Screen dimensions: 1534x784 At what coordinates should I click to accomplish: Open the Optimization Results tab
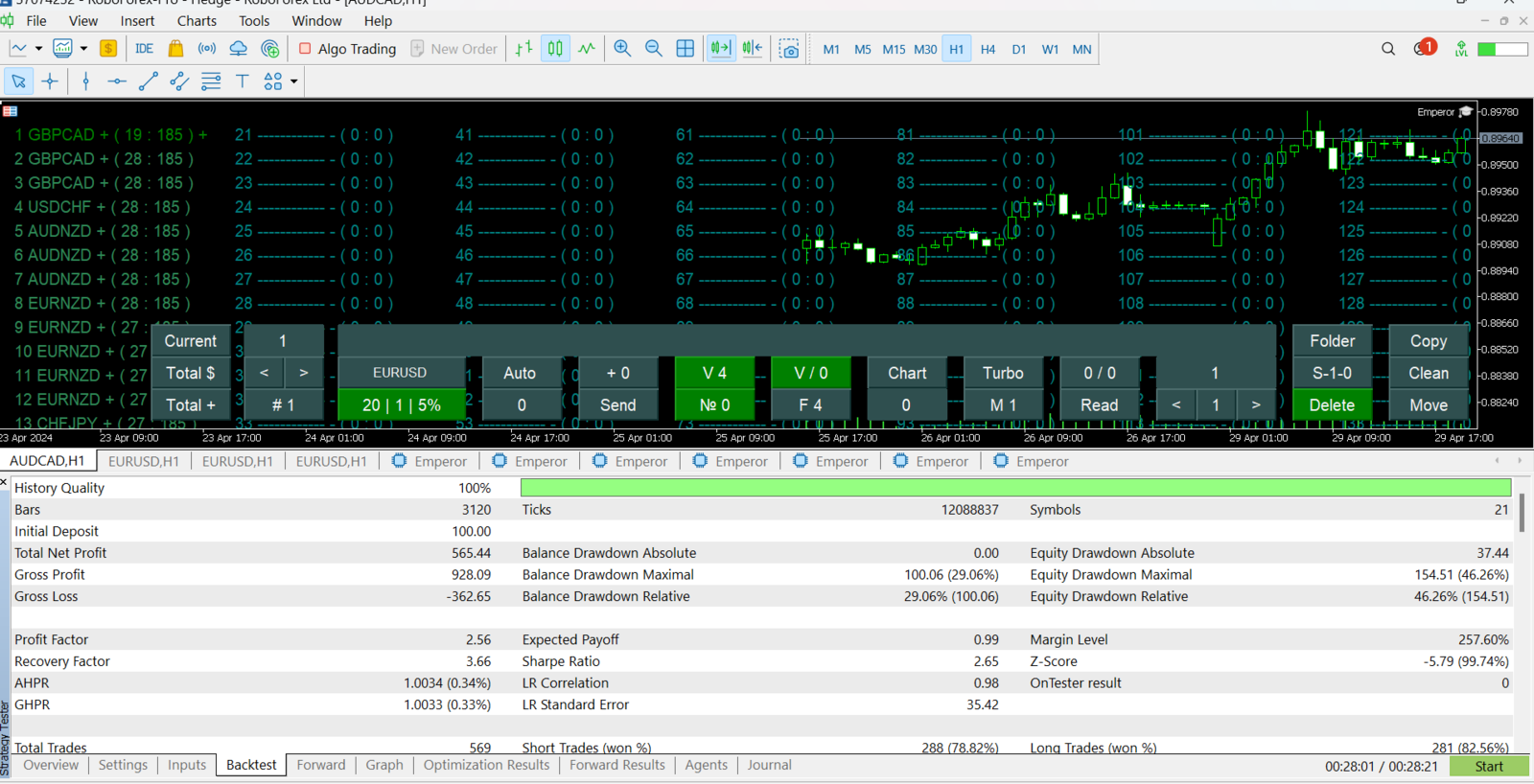click(486, 765)
